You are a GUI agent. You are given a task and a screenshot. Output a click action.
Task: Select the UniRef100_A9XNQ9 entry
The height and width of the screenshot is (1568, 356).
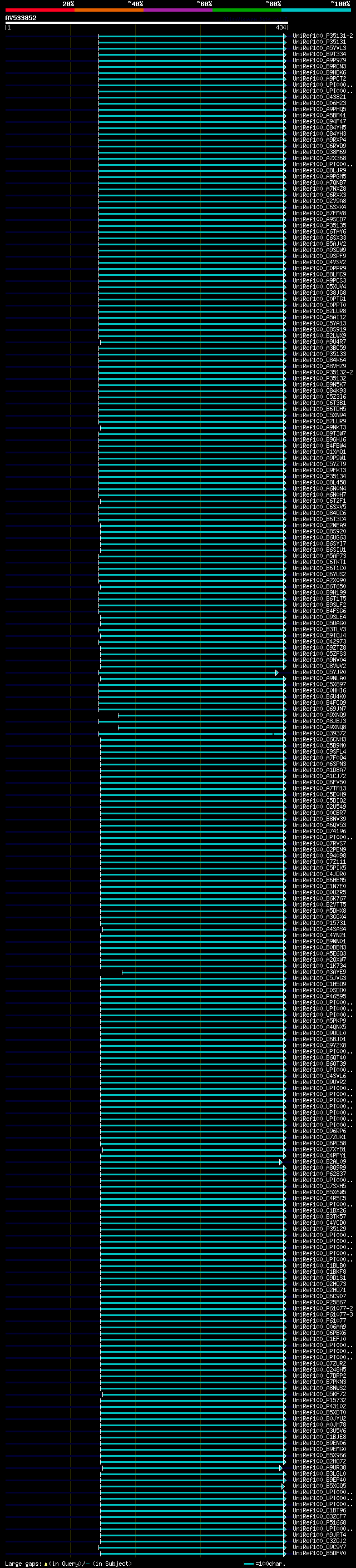pos(319,715)
